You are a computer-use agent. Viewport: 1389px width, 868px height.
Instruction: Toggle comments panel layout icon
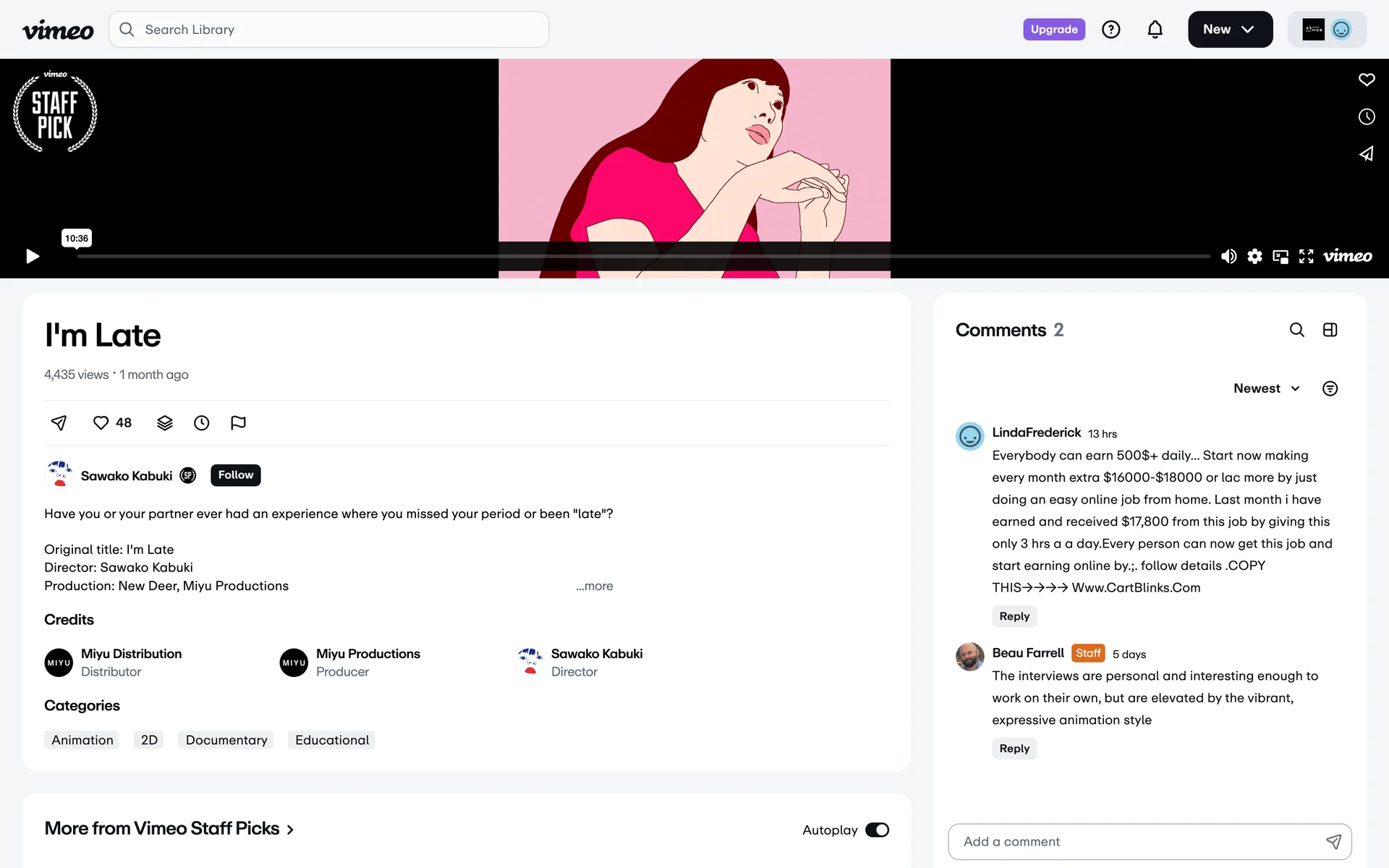click(1330, 330)
